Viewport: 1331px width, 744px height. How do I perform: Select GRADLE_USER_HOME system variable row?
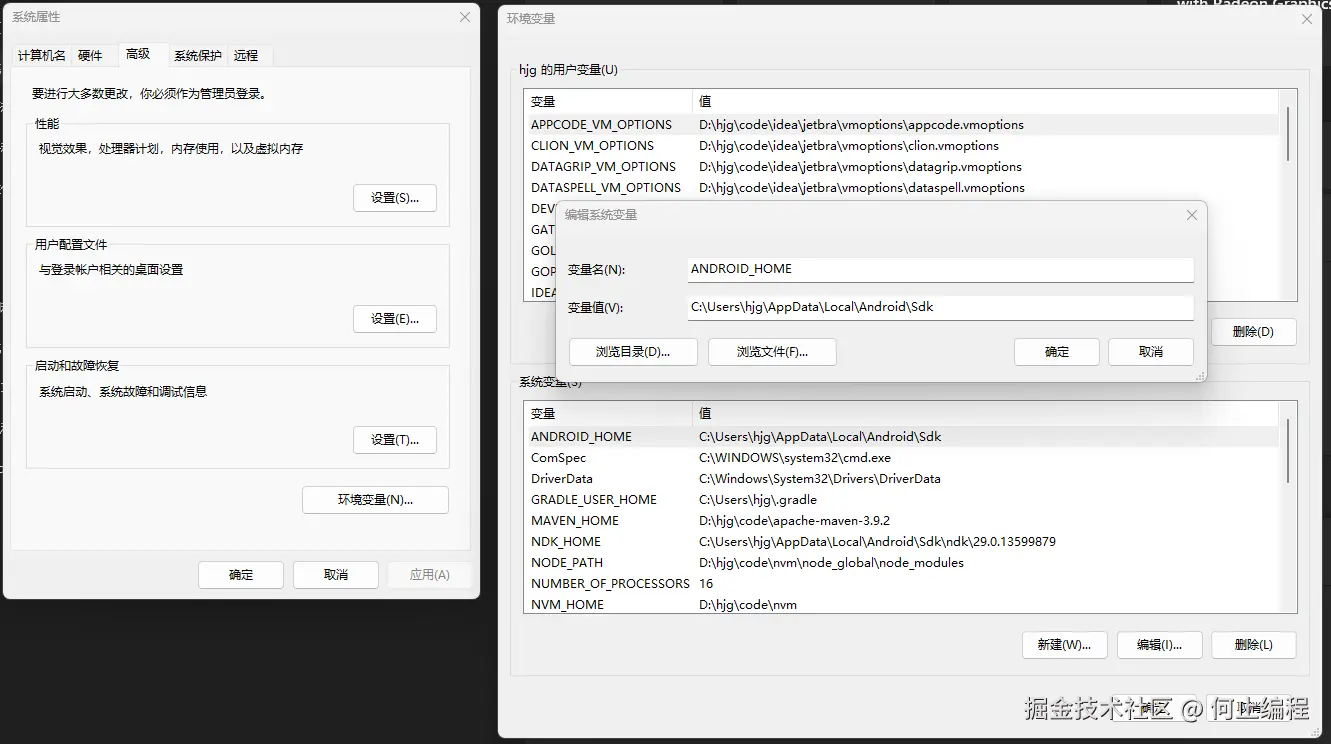[901, 500]
